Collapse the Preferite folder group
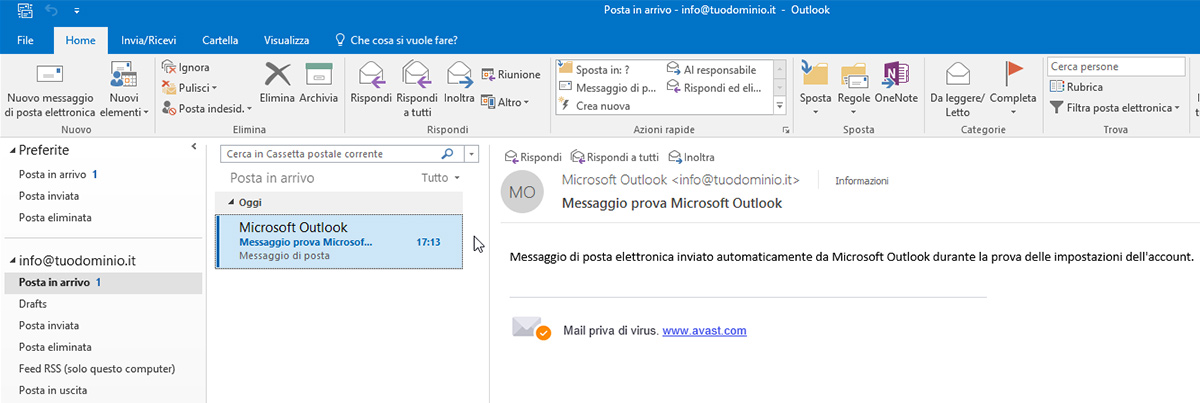 click(x=14, y=150)
